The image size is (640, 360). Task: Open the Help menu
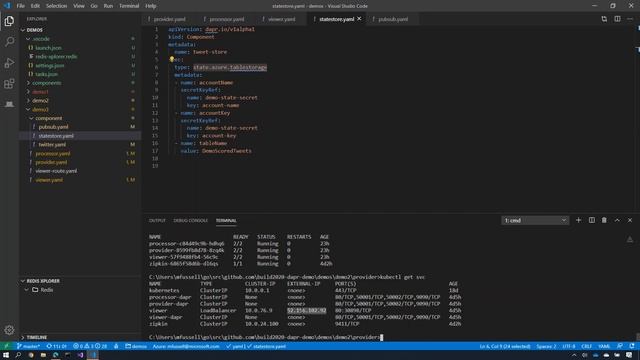click(x=151, y=6)
